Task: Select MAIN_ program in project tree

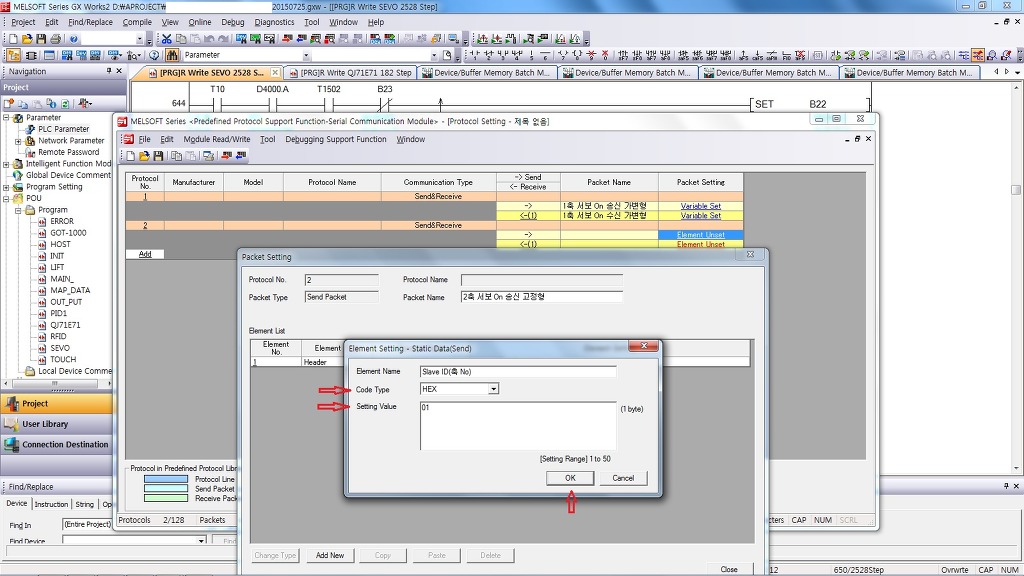Action: click(x=61, y=279)
